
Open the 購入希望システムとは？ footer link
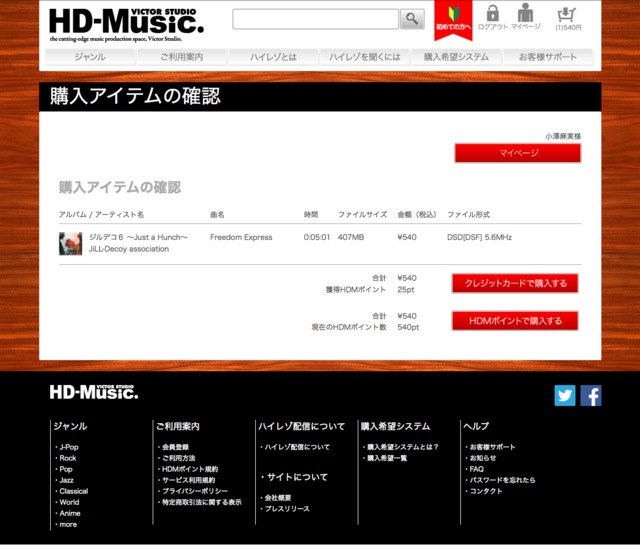coord(403,447)
